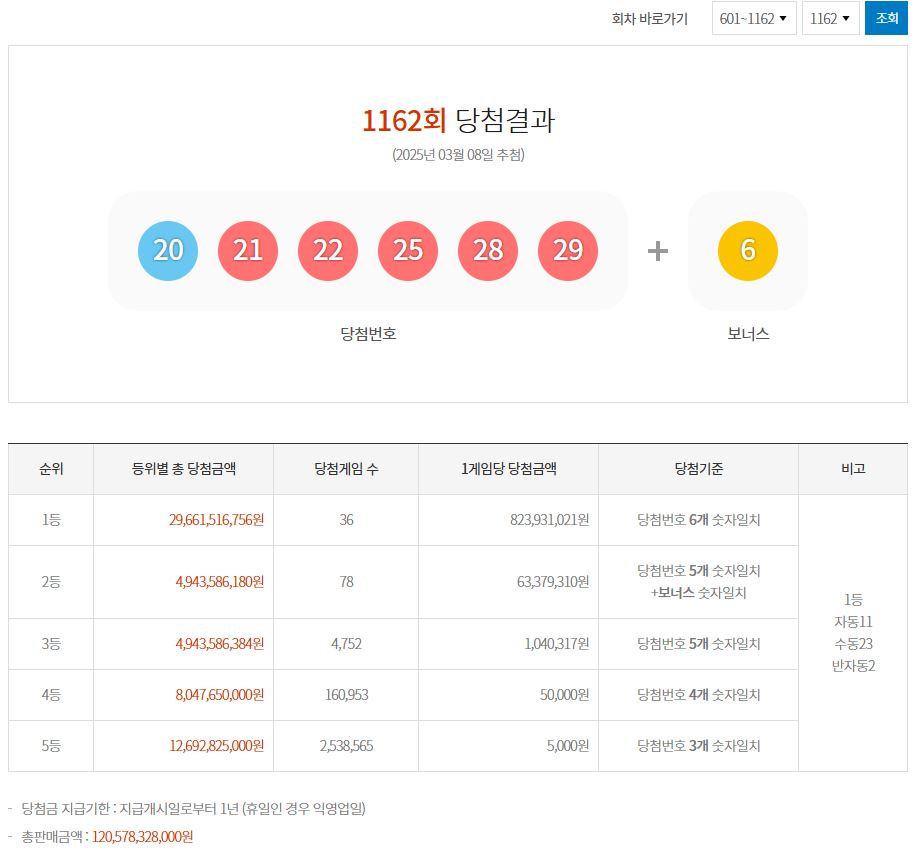
Task: Click the yellow bonus ball 6
Action: 747,251
